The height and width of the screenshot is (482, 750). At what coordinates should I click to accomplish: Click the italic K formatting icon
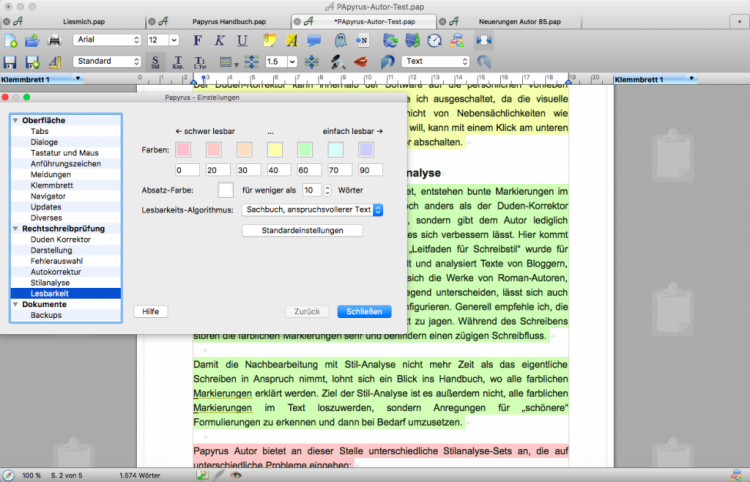point(220,41)
